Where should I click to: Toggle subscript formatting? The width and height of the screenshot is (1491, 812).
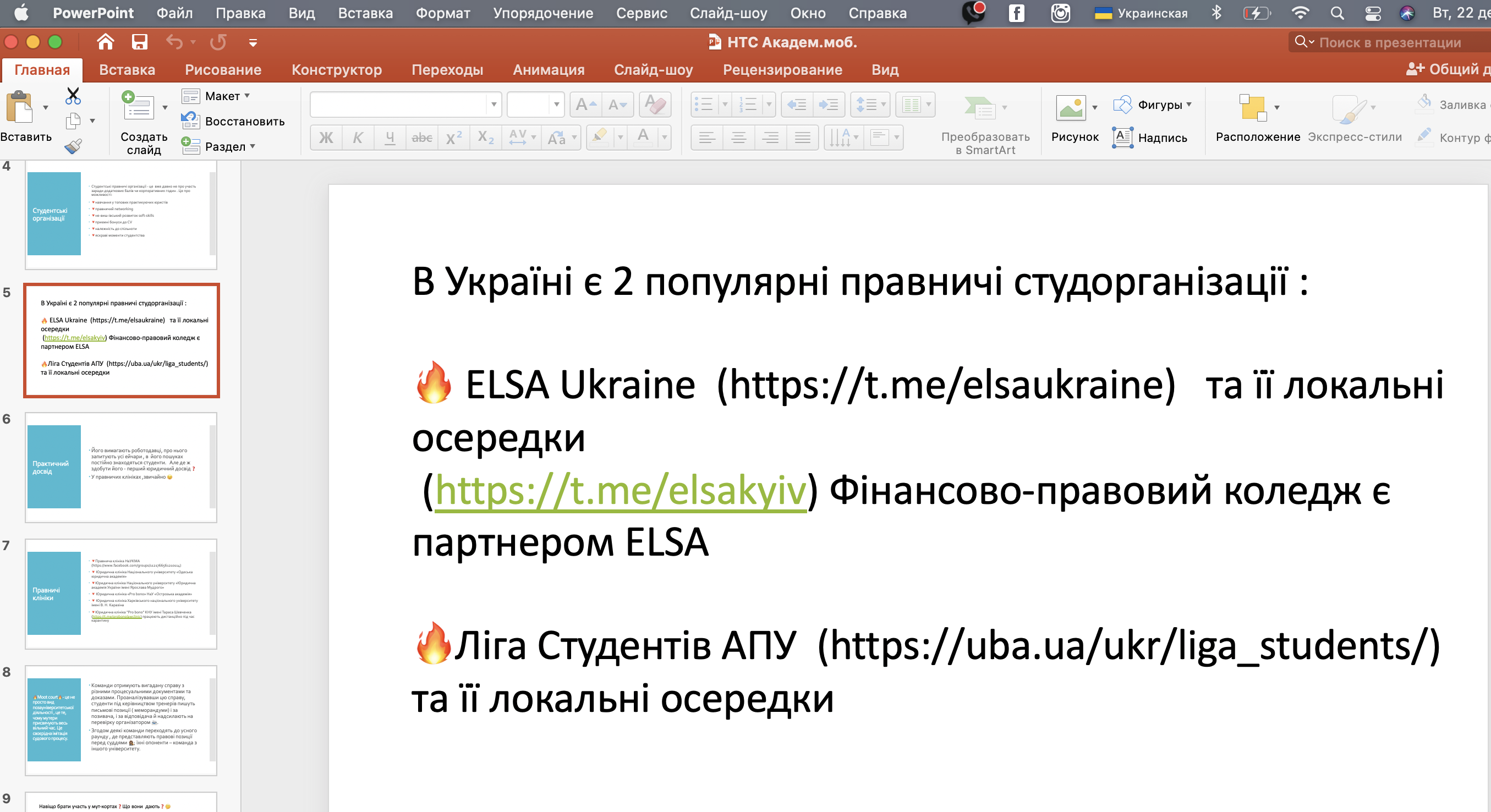(x=486, y=138)
